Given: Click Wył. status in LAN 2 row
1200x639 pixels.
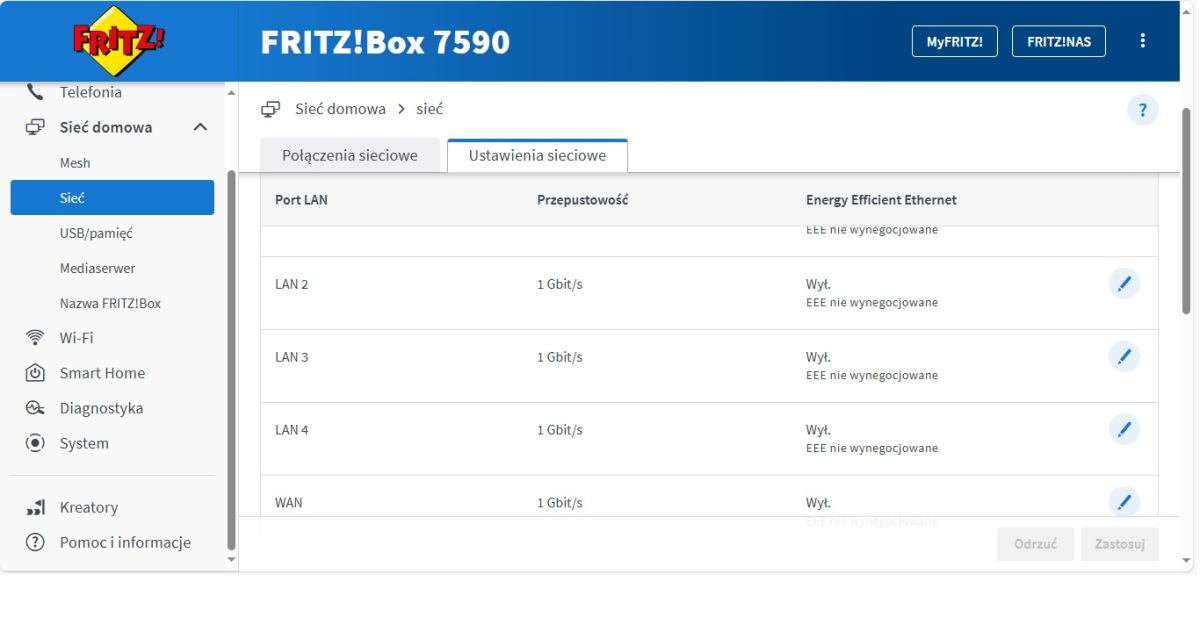Looking at the screenshot, I should point(818,284).
